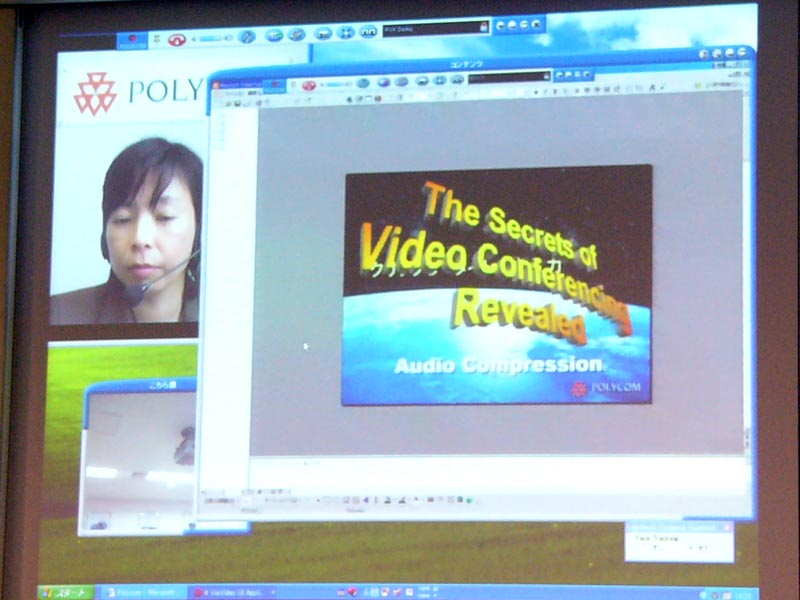Image resolution: width=800 pixels, height=600 pixels.
Task: Click the lock icon in the address field
Action: pos(483,28)
